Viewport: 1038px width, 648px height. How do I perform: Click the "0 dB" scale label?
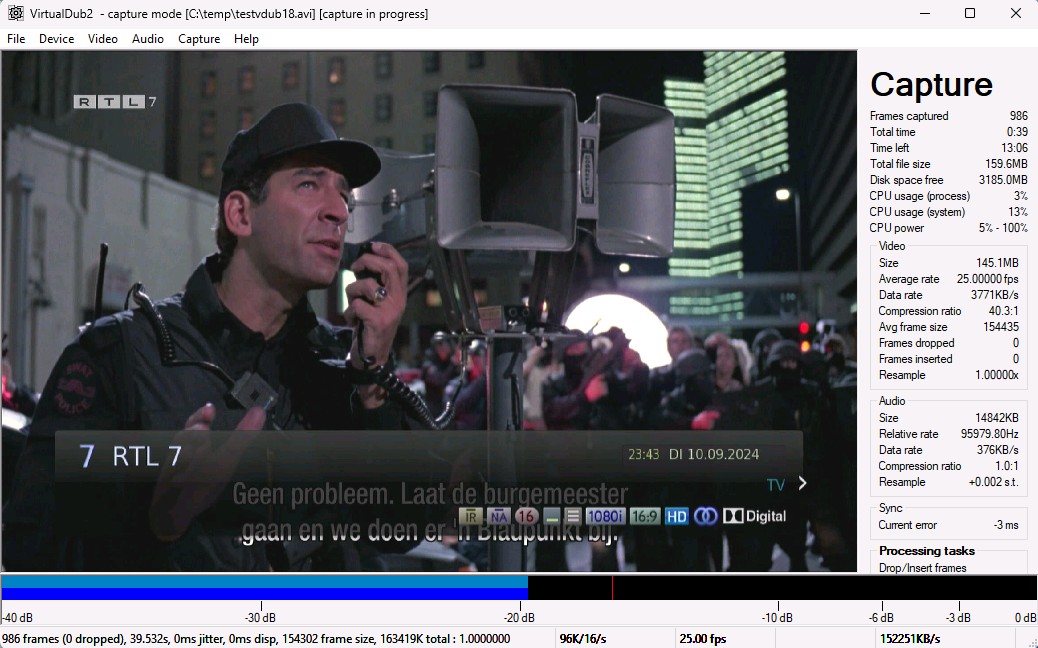click(1025, 618)
